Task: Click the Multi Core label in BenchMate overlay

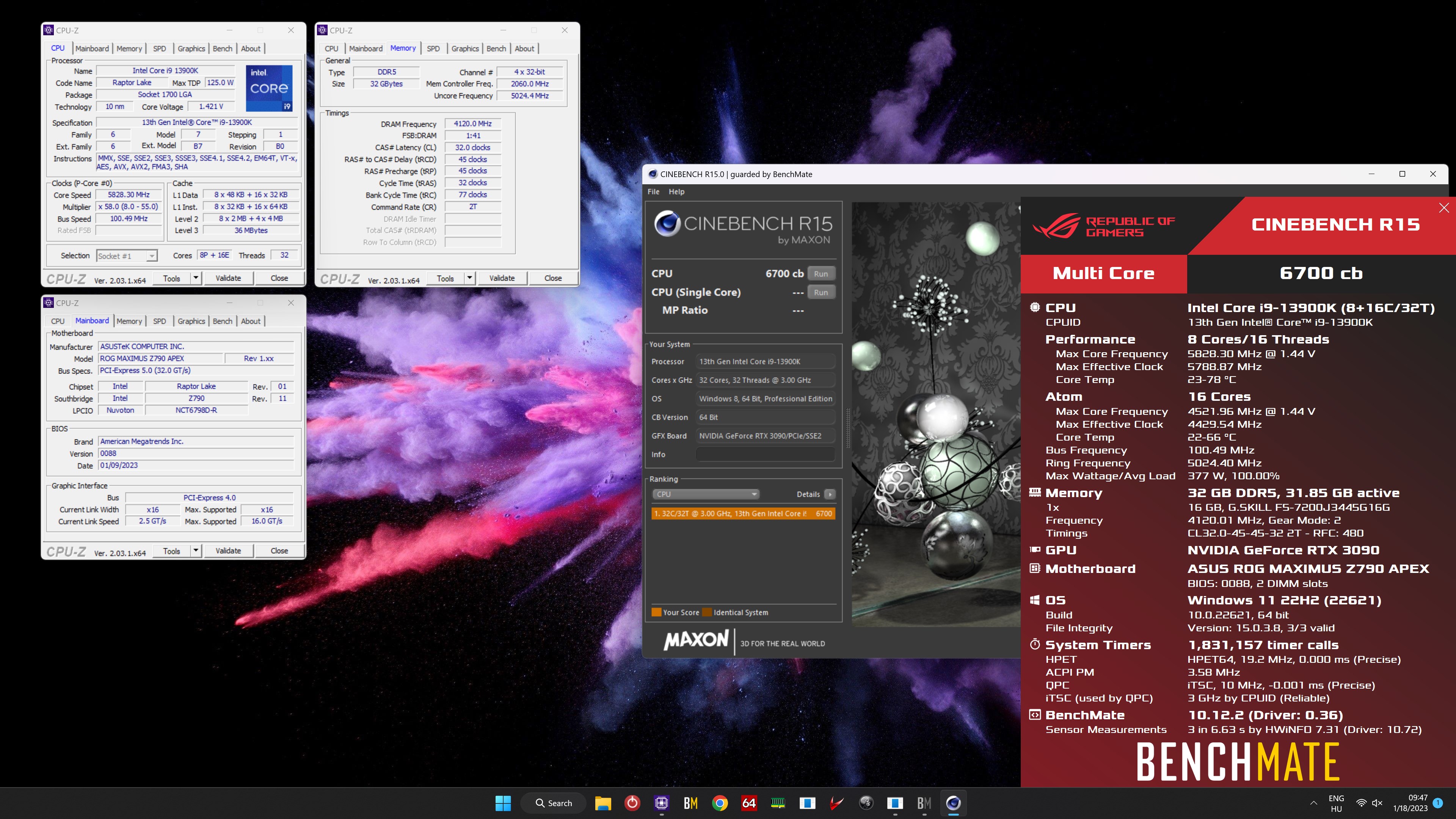Action: tap(1103, 273)
